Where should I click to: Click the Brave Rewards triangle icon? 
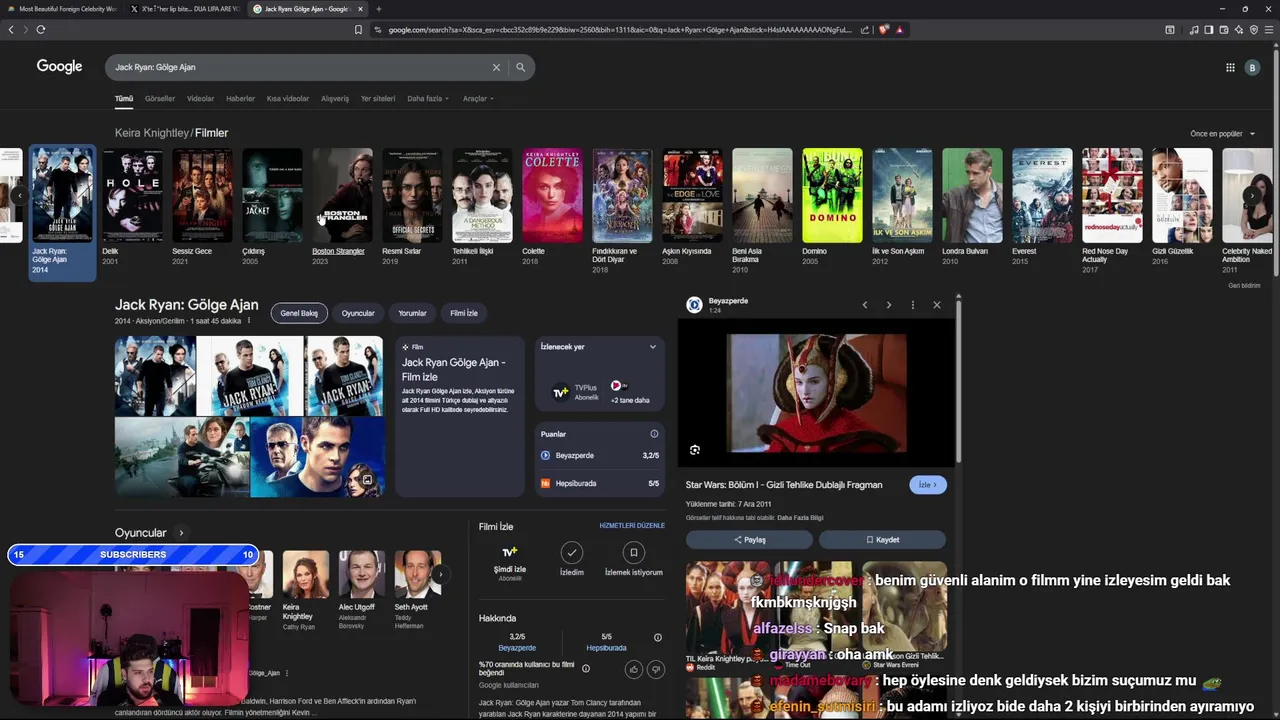click(x=899, y=30)
